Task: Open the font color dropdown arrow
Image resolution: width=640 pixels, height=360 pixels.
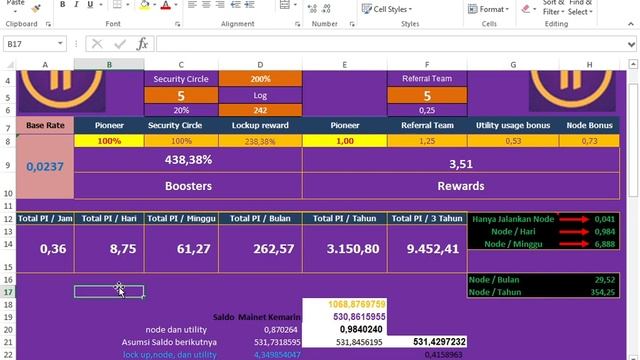Action: coord(176,4)
